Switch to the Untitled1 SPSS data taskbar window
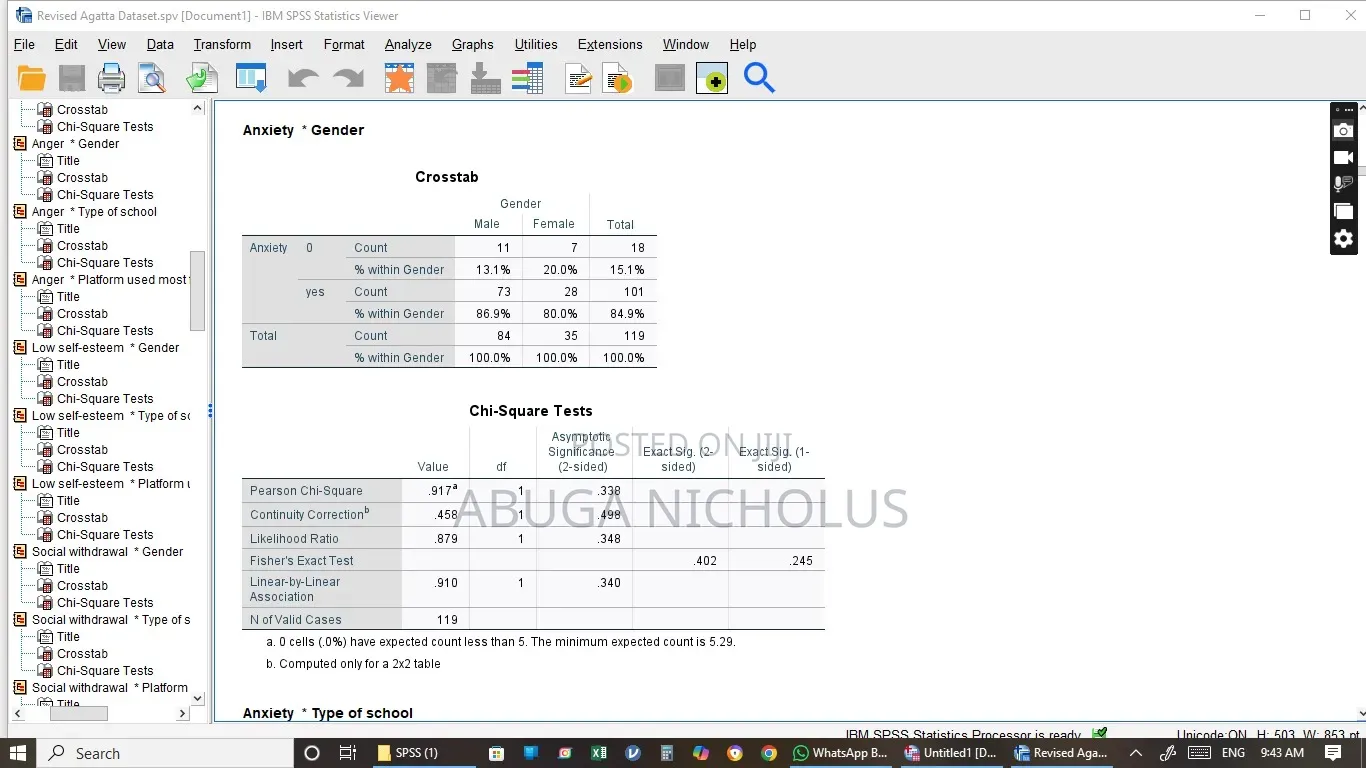 (x=950, y=753)
